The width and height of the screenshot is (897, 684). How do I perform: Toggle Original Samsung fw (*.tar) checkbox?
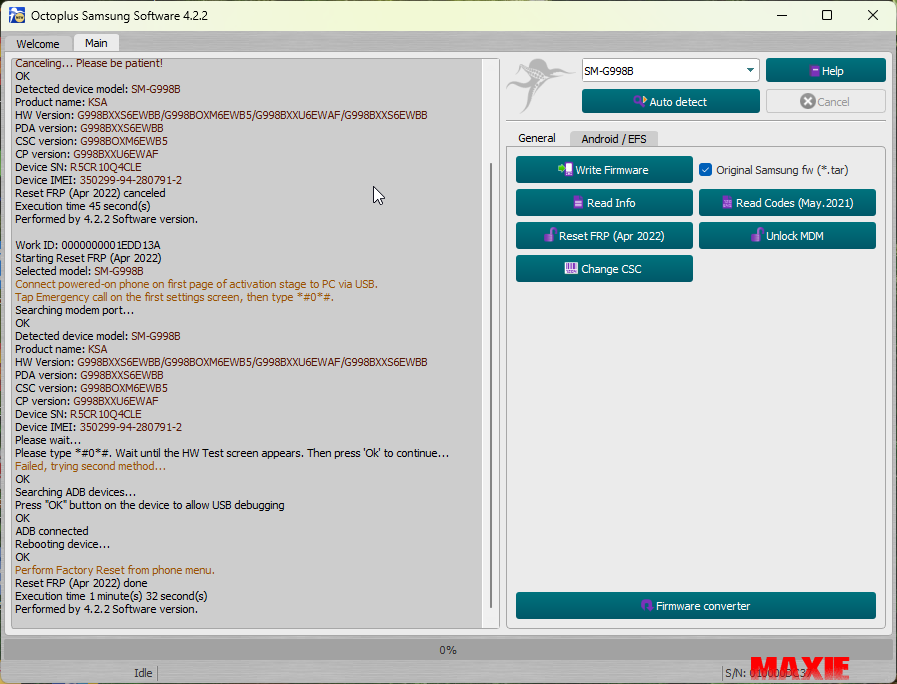(x=705, y=170)
